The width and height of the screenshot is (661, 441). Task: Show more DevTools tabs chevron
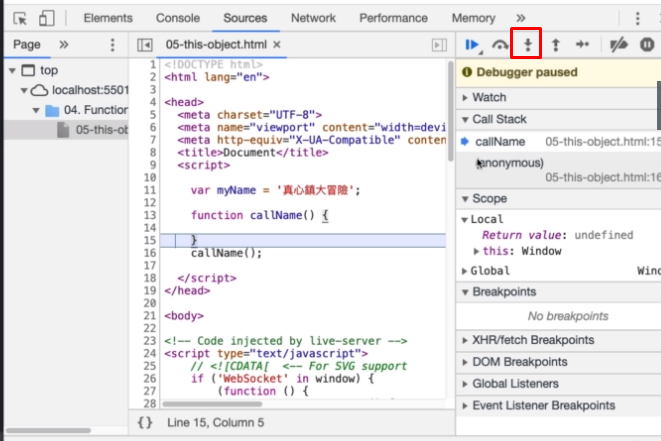(x=521, y=18)
